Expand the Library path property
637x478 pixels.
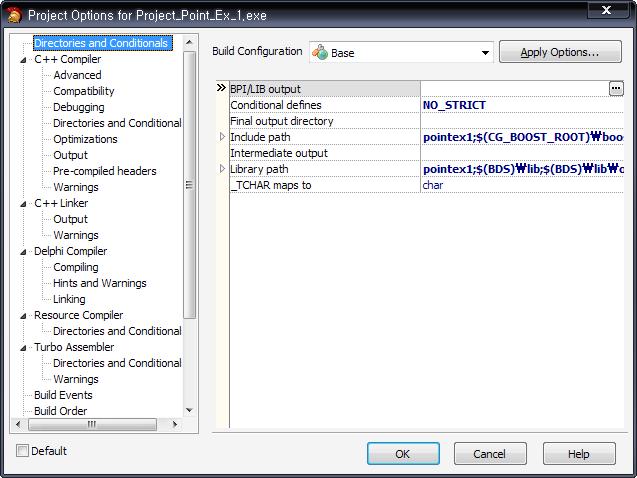(x=222, y=169)
